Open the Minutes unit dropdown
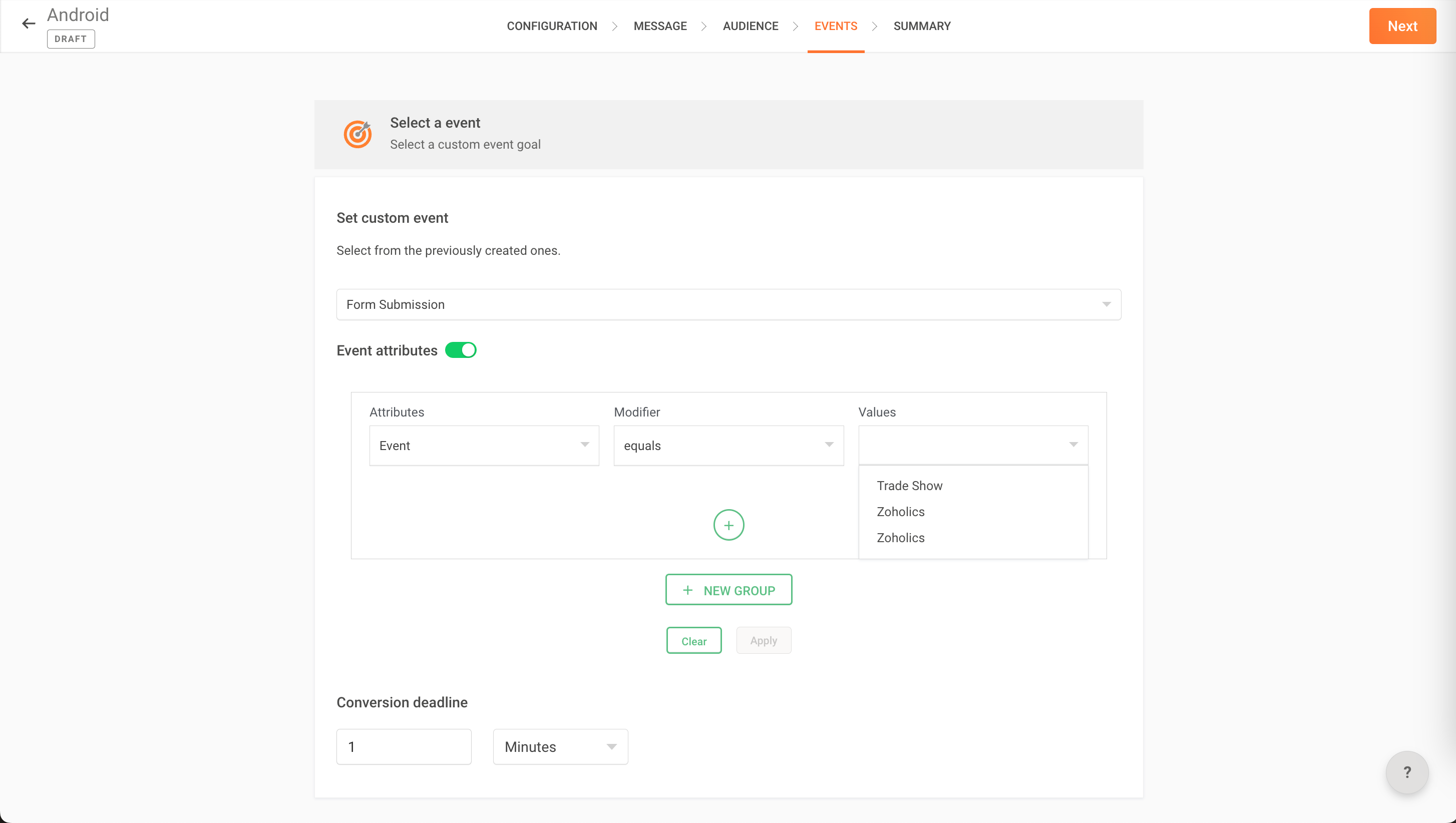Screen dimensions: 1456x823 point(560,747)
